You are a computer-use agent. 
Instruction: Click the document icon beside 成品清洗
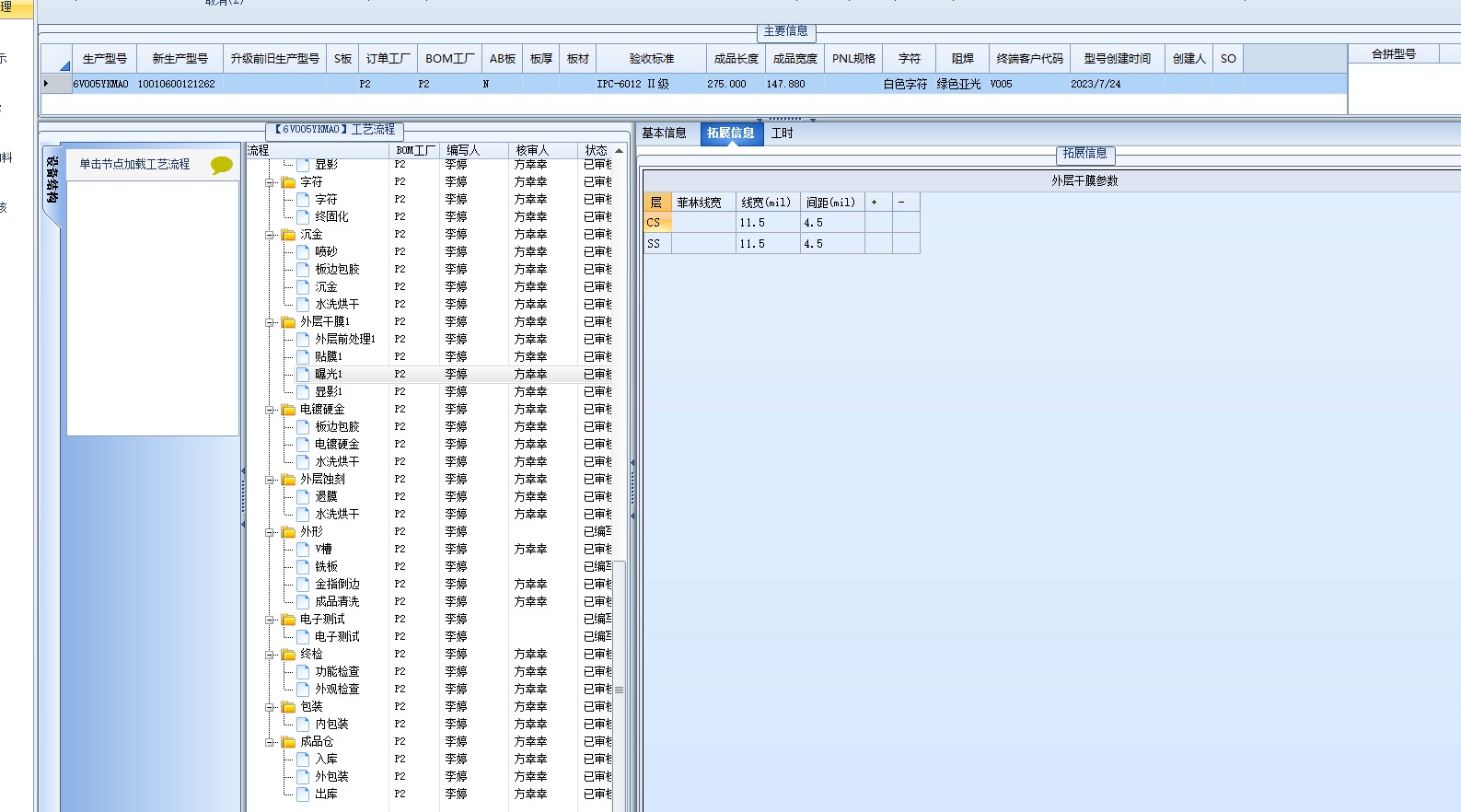coord(303,601)
